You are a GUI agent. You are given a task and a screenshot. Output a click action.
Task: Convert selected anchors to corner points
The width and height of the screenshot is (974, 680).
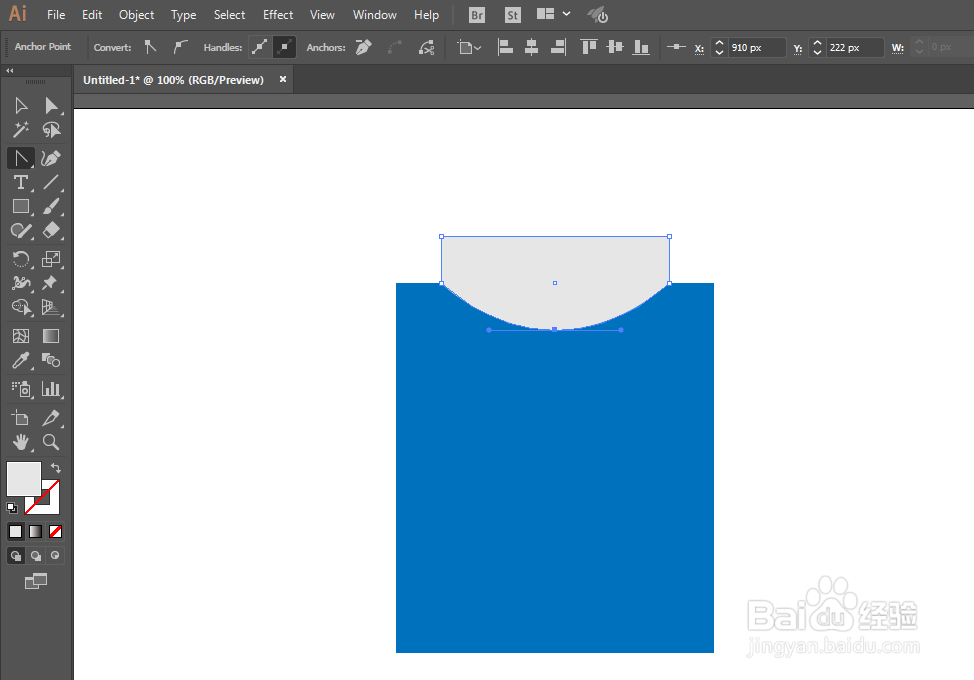point(150,47)
